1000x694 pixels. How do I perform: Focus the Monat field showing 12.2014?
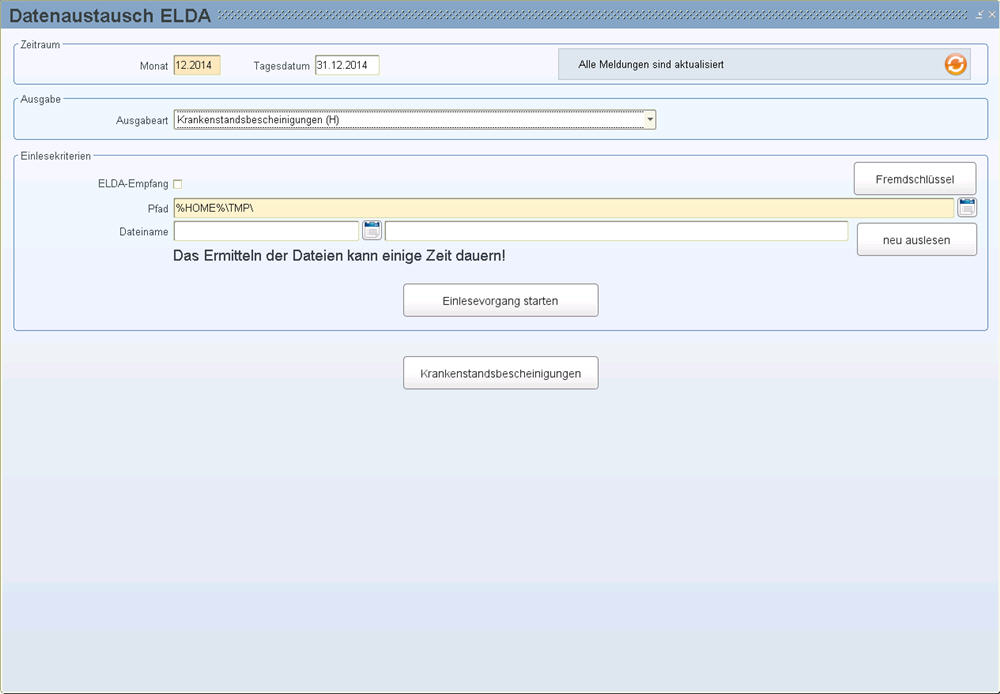pyautogui.click(x=197, y=65)
